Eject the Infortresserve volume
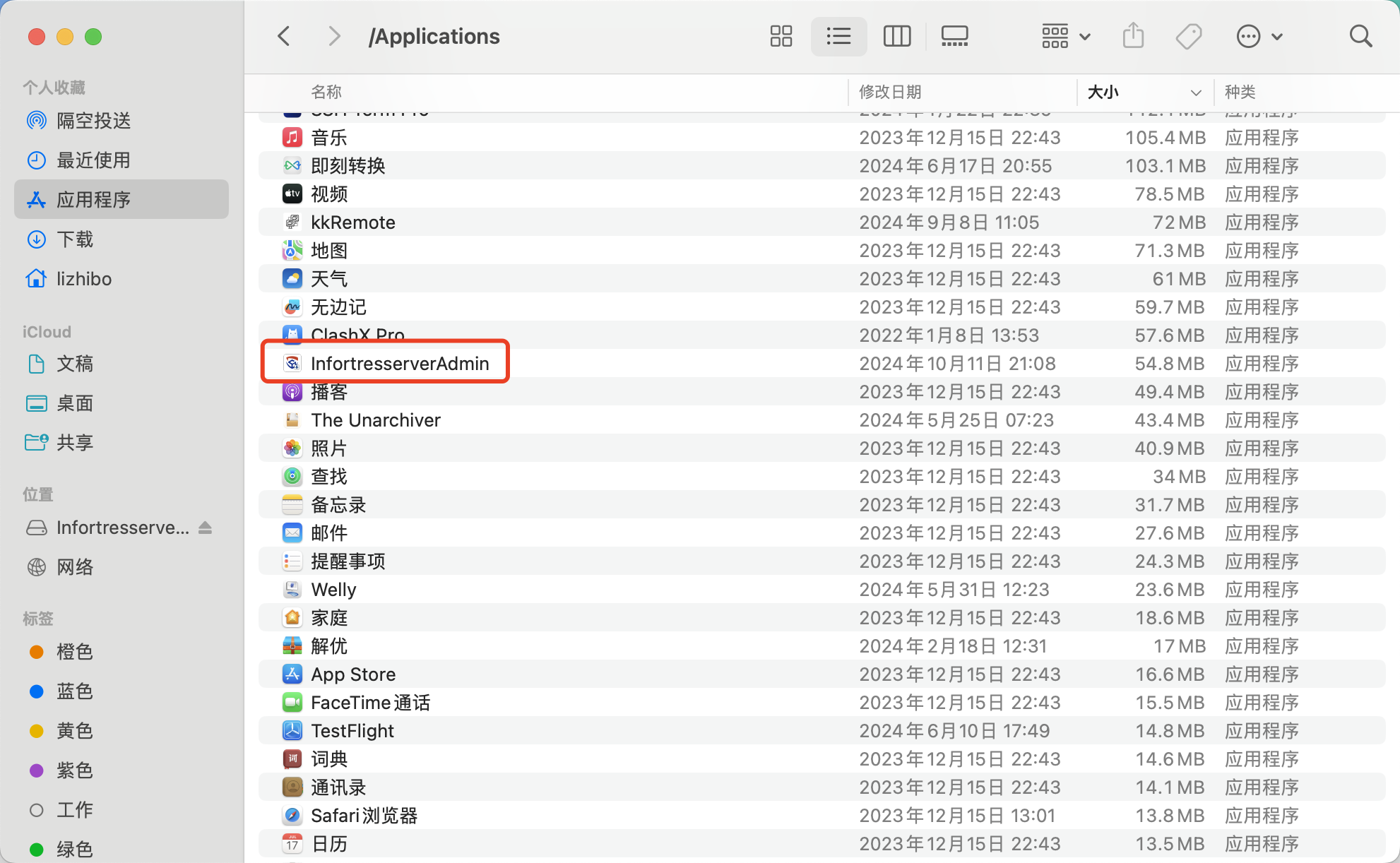1400x863 pixels. [206, 528]
